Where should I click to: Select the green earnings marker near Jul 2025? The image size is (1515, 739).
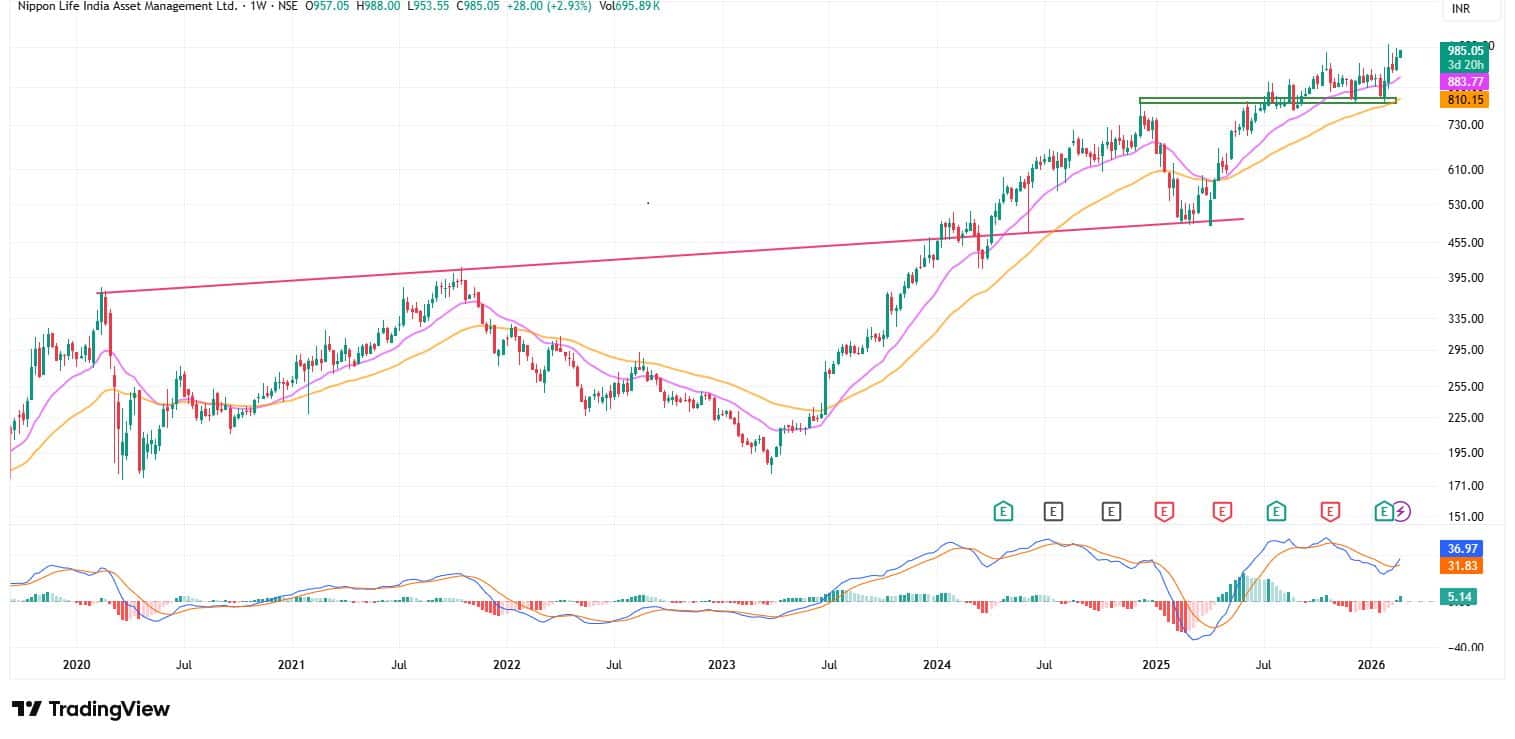tap(1276, 511)
